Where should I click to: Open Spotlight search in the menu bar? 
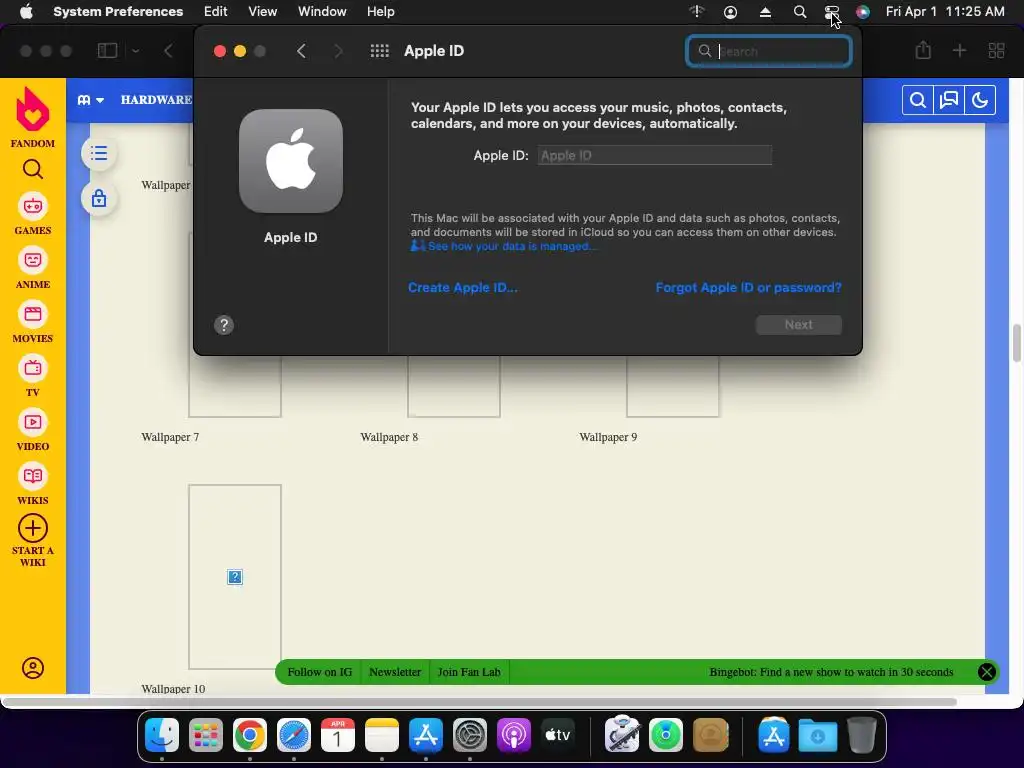(x=799, y=12)
